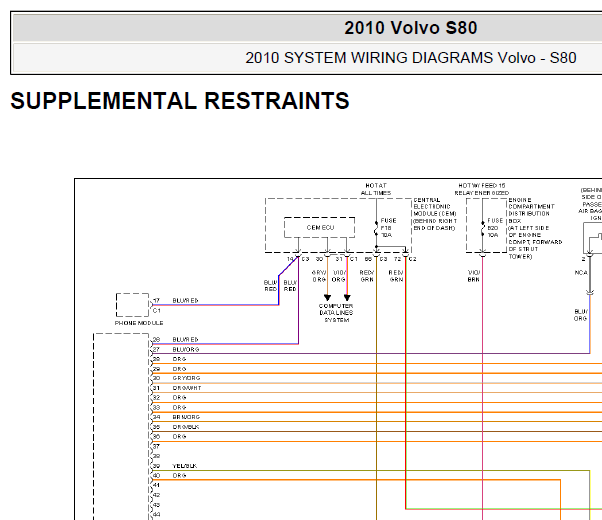Click CEM connector pin '72' label
The width and height of the screenshot is (602, 520).
pyautogui.click(x=397, y=259)
